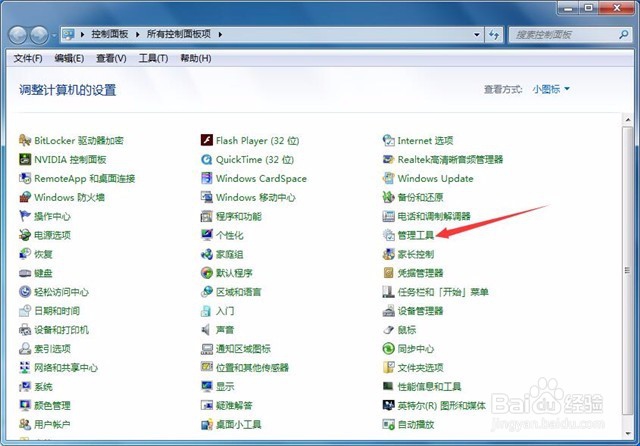The image size is (640, 446).
Task: Open the BitLocker 驱动器加密 icon
Action: pos(25,140)
